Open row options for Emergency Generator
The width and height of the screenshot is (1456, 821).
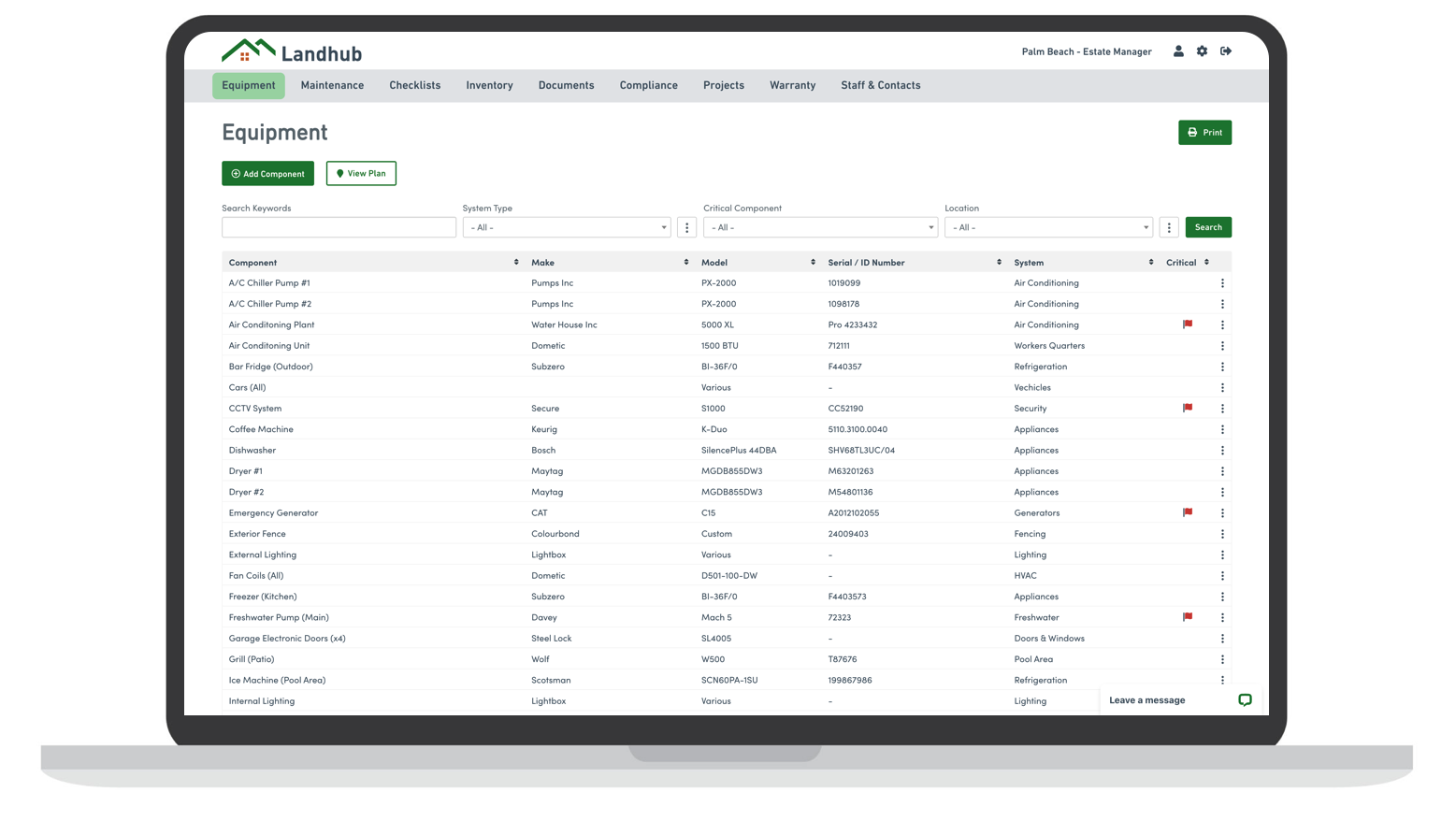click(1222, 513)
